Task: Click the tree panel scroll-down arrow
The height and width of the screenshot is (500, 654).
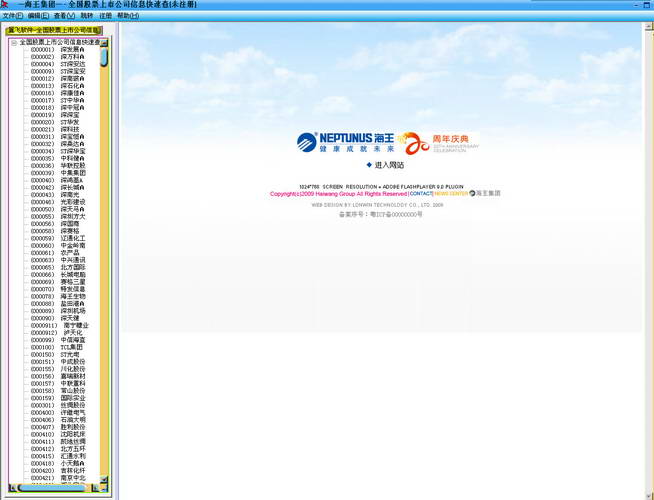Action: click(104, 480)
